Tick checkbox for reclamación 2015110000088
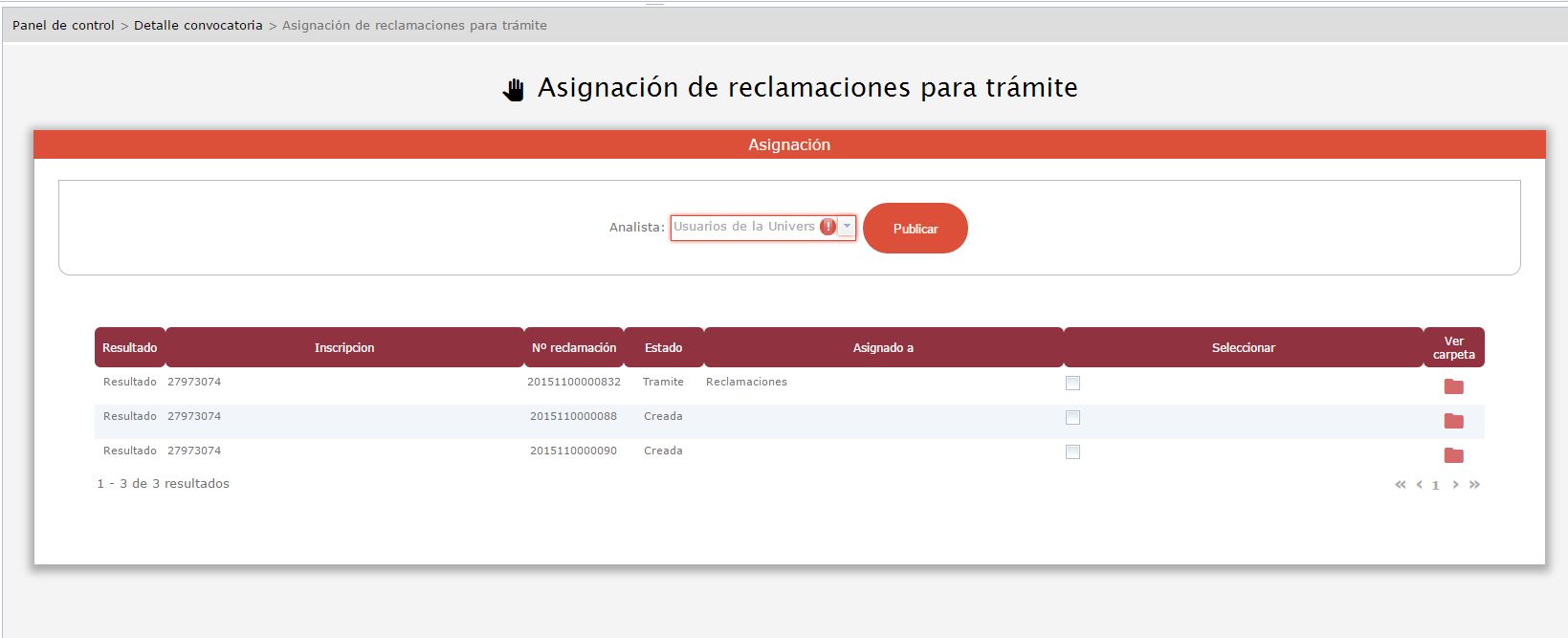 click(1072, 417)
